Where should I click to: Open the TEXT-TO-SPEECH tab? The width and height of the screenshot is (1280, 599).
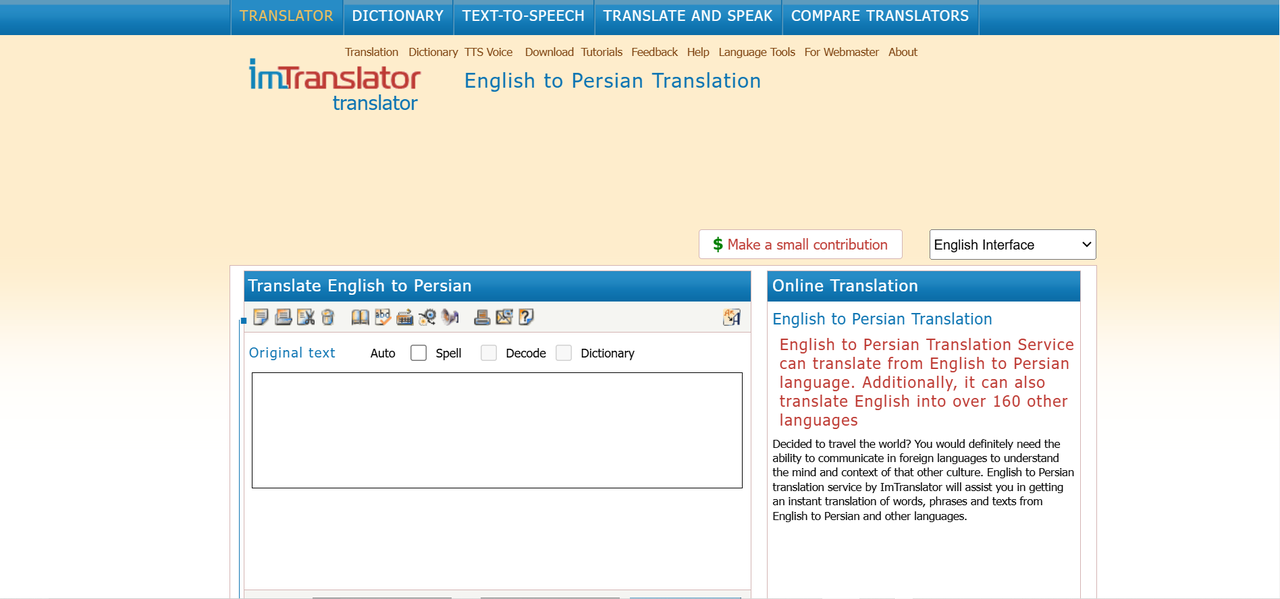click(x=523, y=17)
